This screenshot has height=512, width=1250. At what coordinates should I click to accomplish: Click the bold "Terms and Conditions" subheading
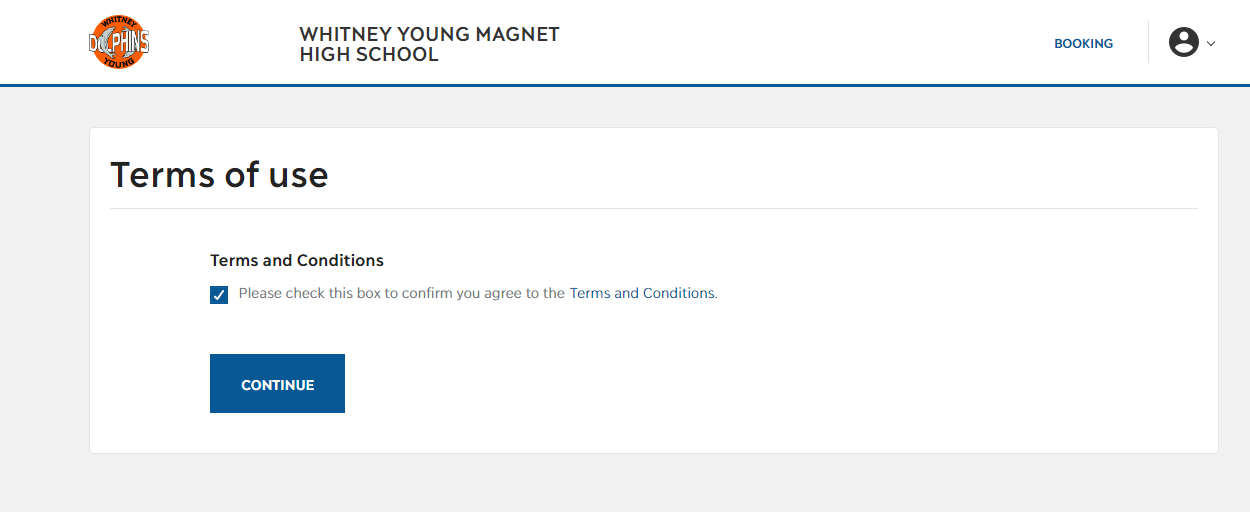pos(297,260)
